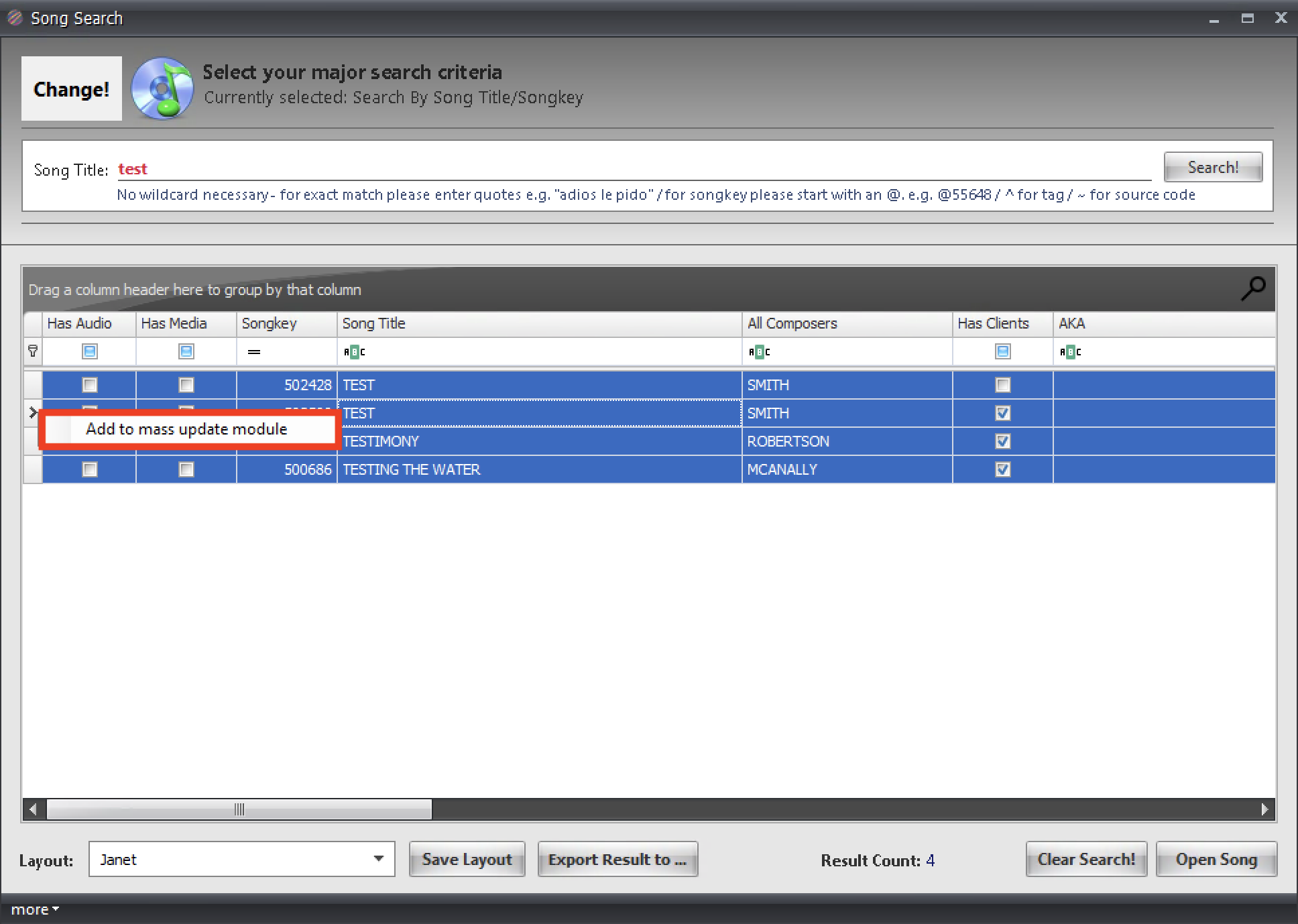The height and width of the screenshot is (924, 1298).
Task: Click the Song Title input field
Action: (634, 169)
